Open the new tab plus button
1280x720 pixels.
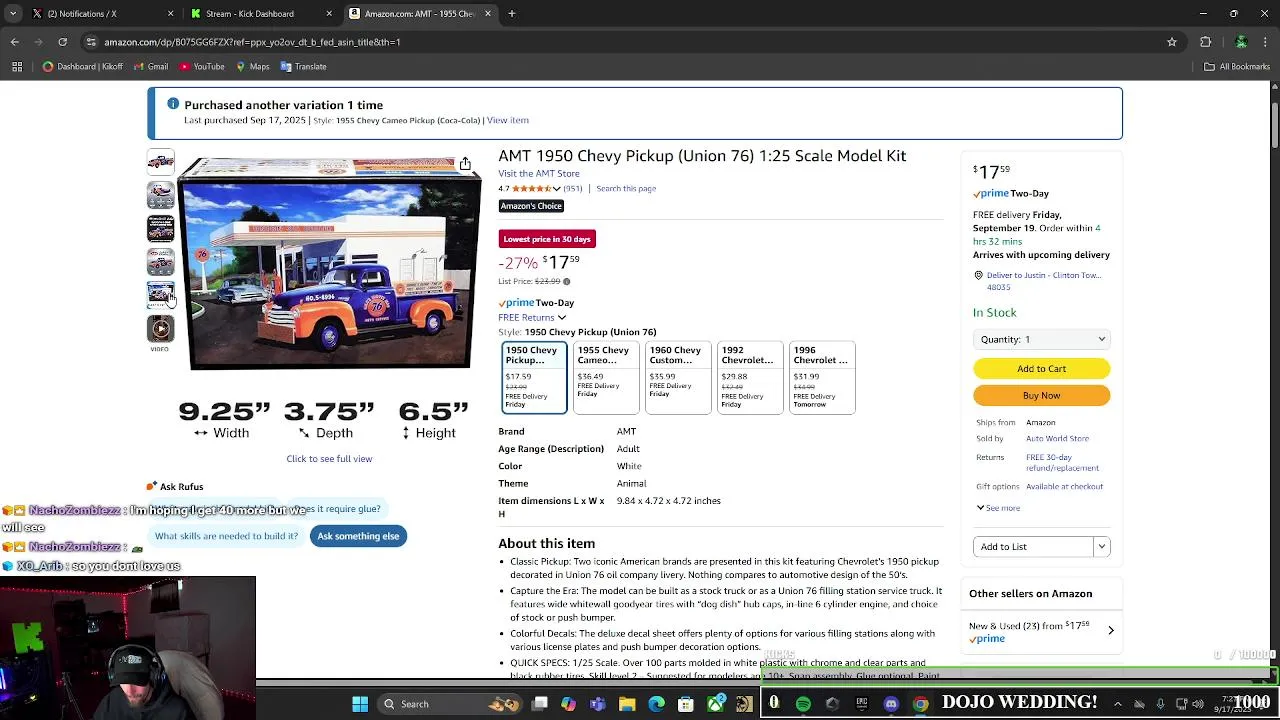coord(512,14)
